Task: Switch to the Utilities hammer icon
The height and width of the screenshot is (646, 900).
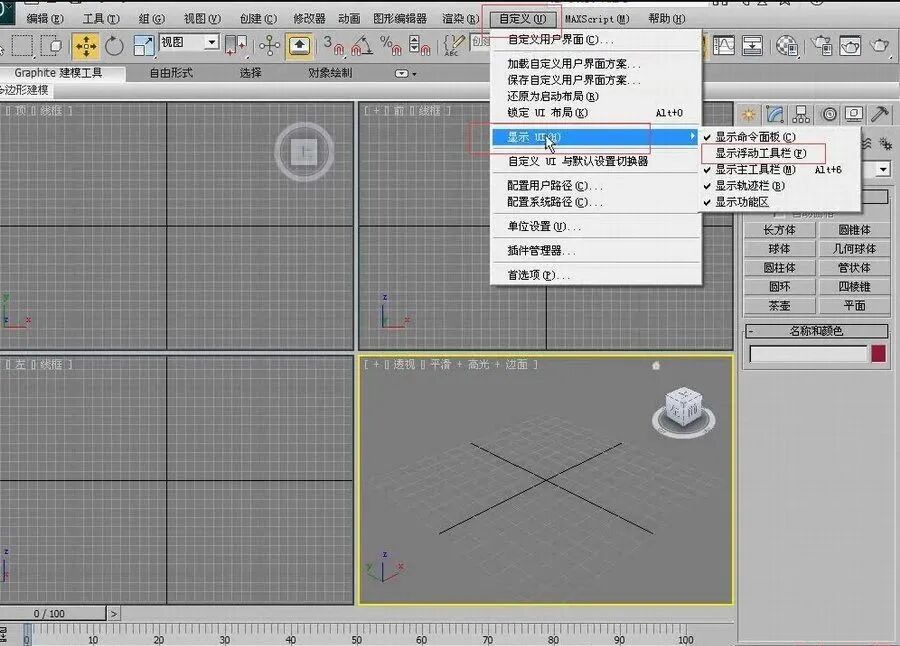Action: tap(879, 114)
